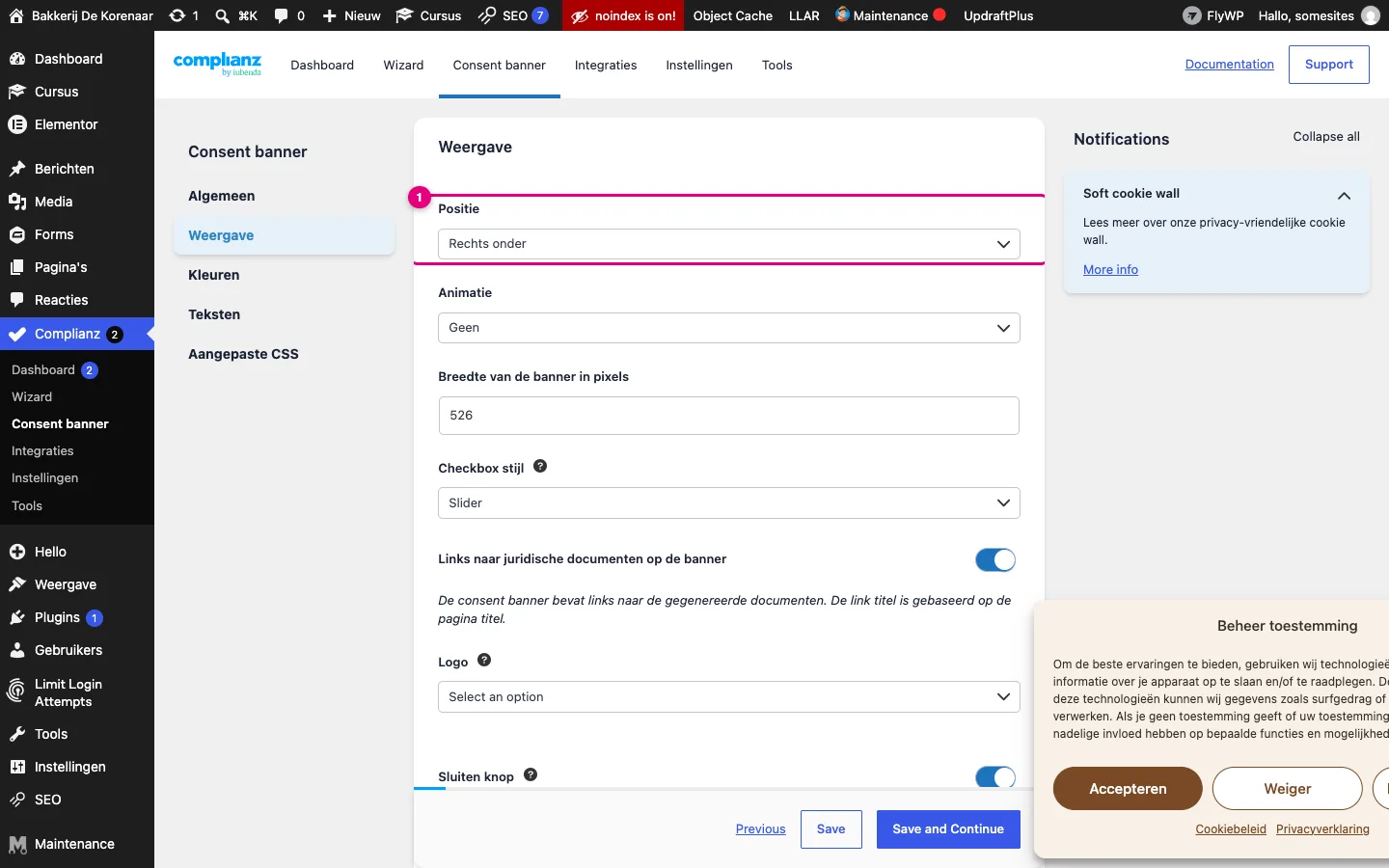
Task: Click the Elementor icon in sidebar
Action: click(16, 124)
